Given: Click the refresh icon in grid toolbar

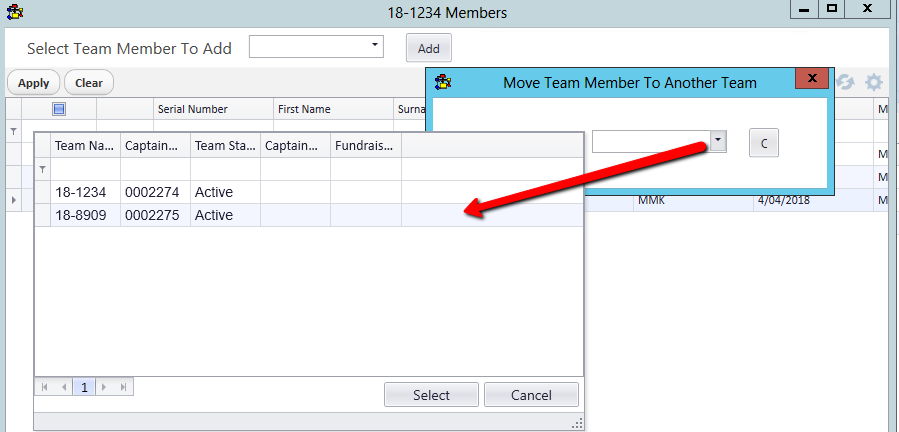Looking at the screenshot, I should [846, 83].
